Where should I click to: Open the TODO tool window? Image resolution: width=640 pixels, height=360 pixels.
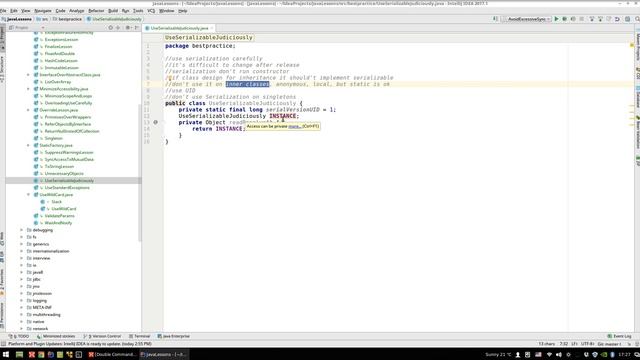(x=20, y=336)
